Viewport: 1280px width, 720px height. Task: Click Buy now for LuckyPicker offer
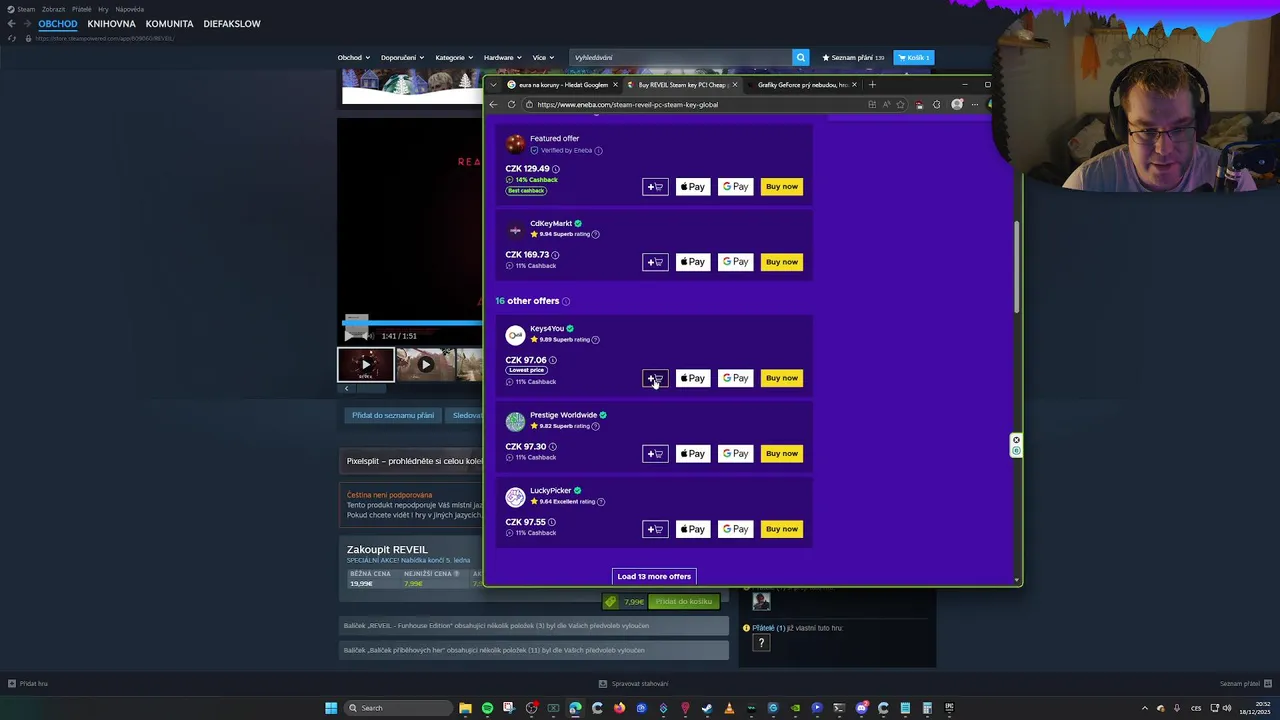tap(782, 529)
